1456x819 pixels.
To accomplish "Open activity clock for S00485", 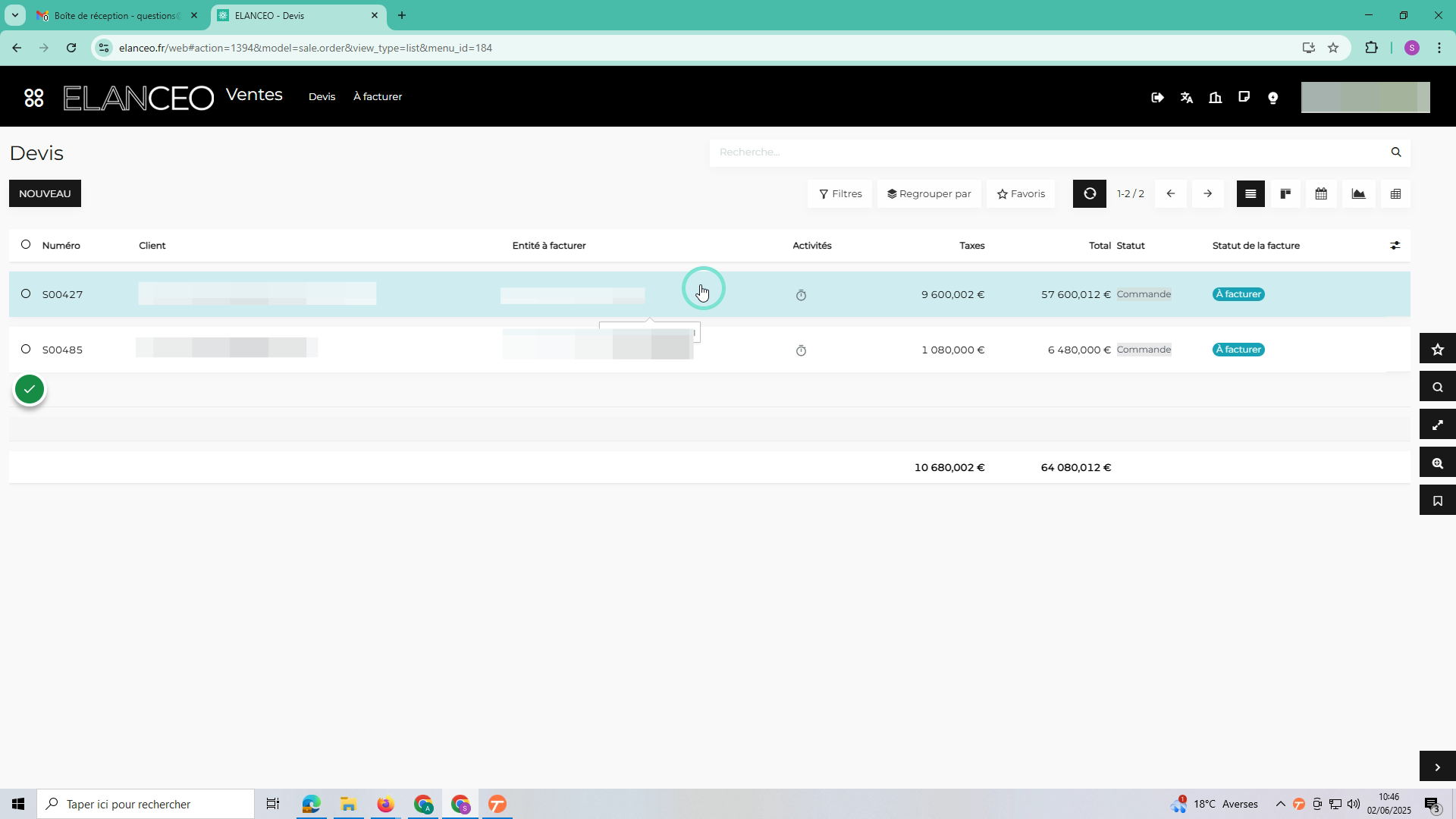I will click(x=801, y=351).
